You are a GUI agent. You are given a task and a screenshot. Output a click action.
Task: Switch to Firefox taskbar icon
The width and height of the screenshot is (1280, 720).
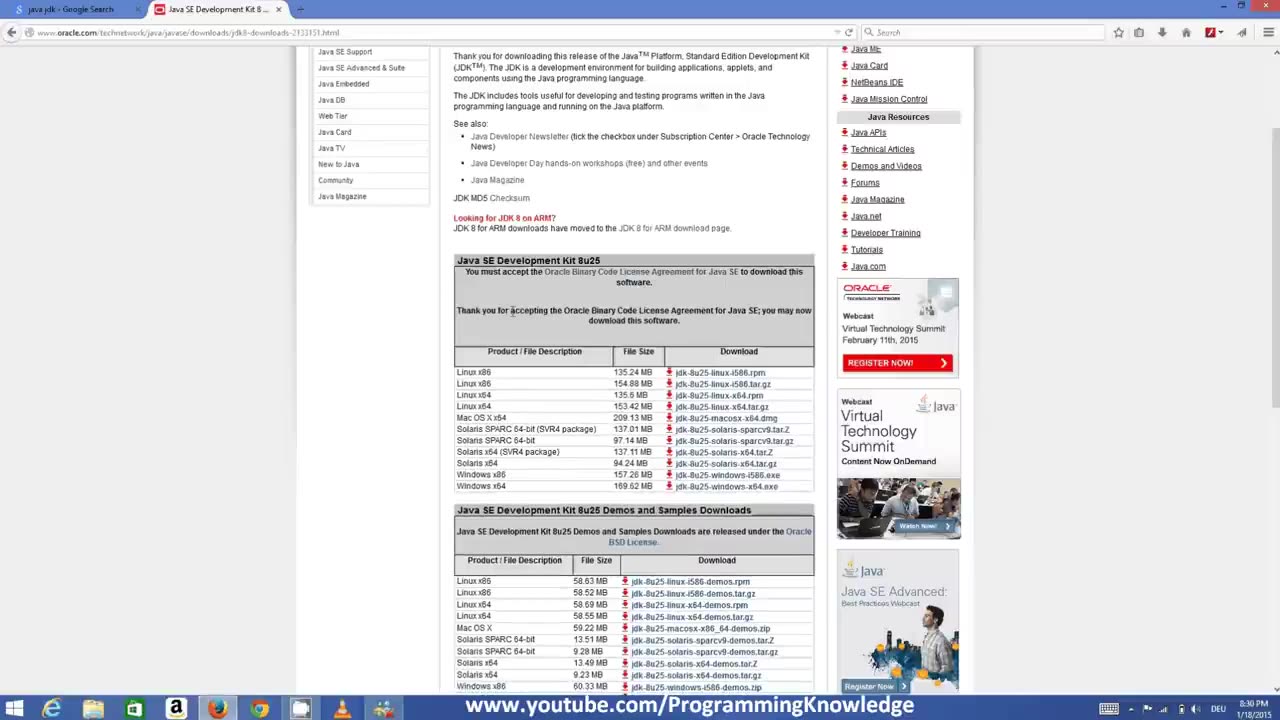[217, 709]
